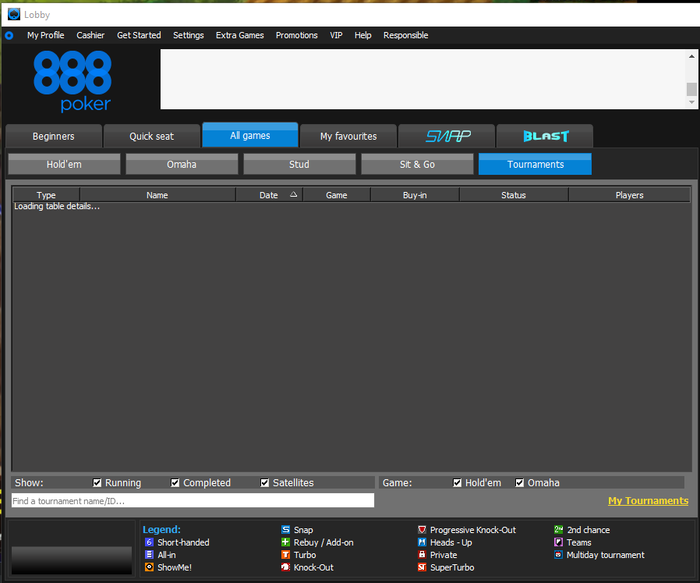The image size is (700, 583).
Task: Click the 2nd chance legend icon
Action: pos(558,529)
